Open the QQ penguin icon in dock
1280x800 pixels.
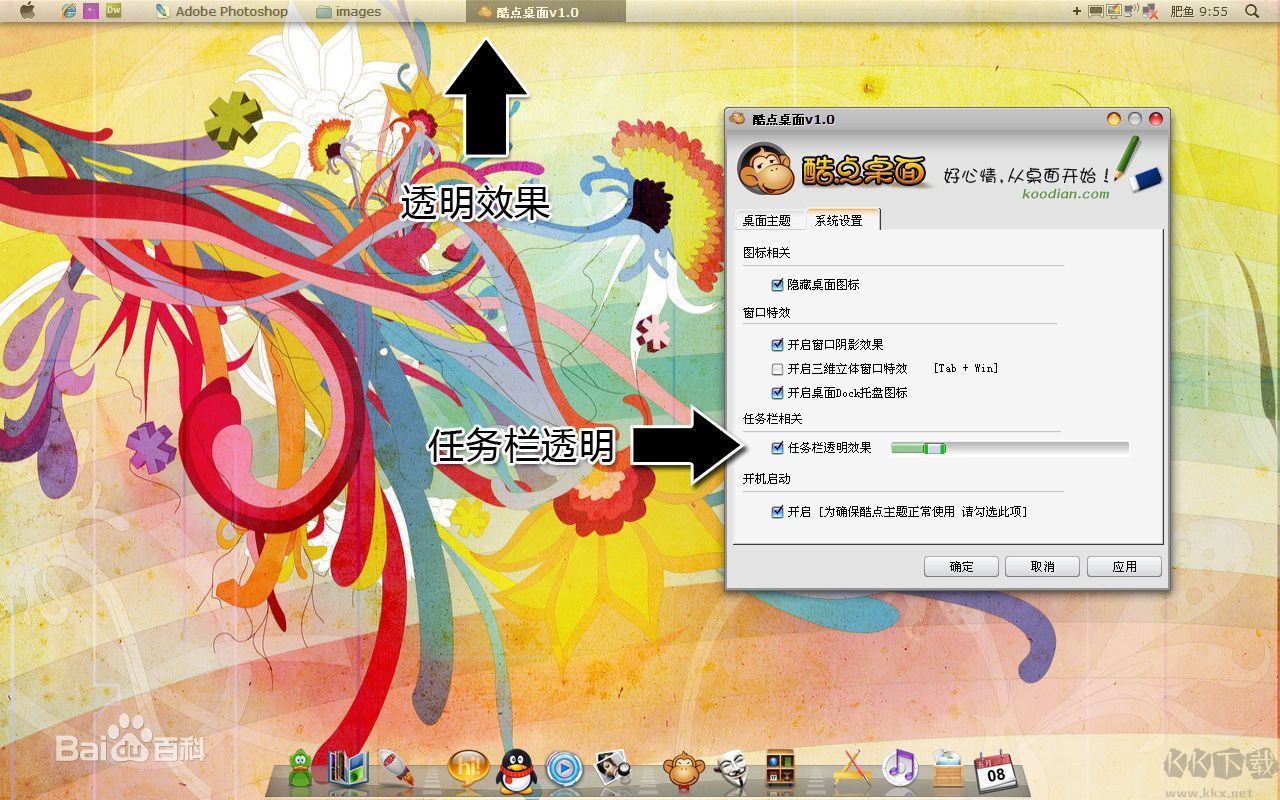point(516,768)
